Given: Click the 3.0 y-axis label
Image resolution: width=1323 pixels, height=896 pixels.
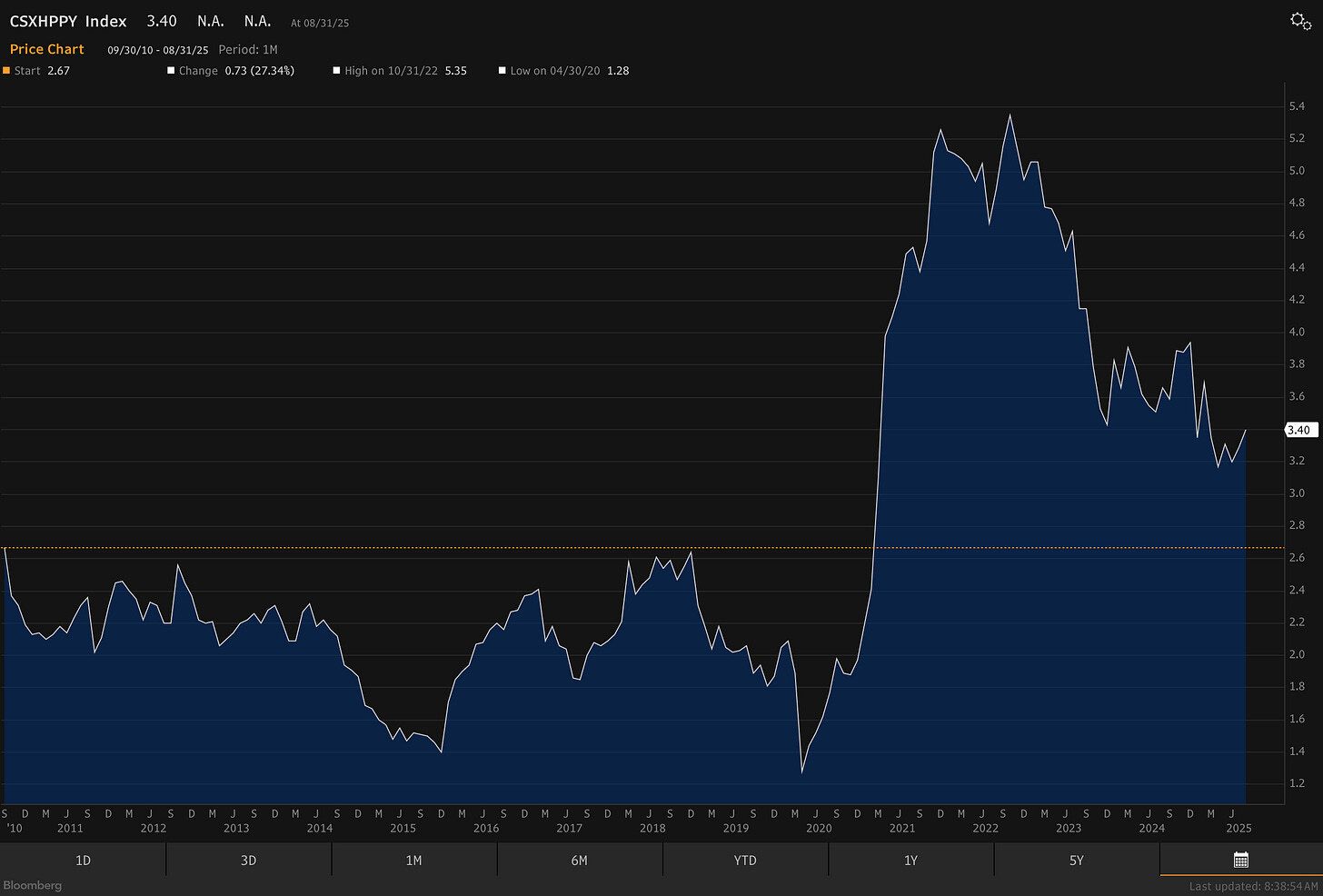Looking at the screenshot, I should click(1297, 493).
